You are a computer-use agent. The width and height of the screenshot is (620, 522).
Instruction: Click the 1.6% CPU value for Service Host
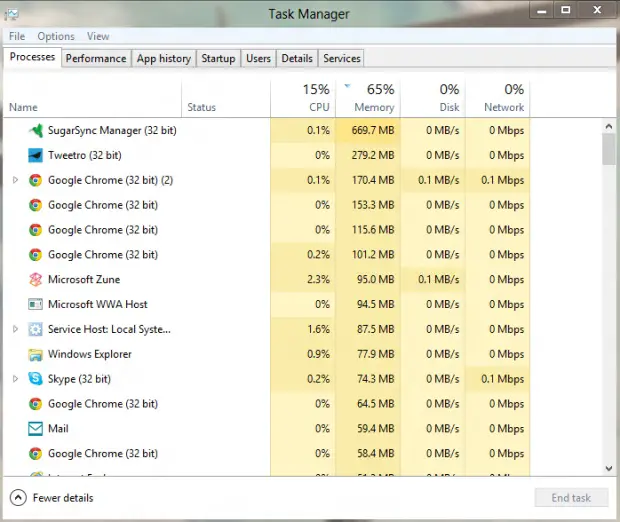pos(318,329)
